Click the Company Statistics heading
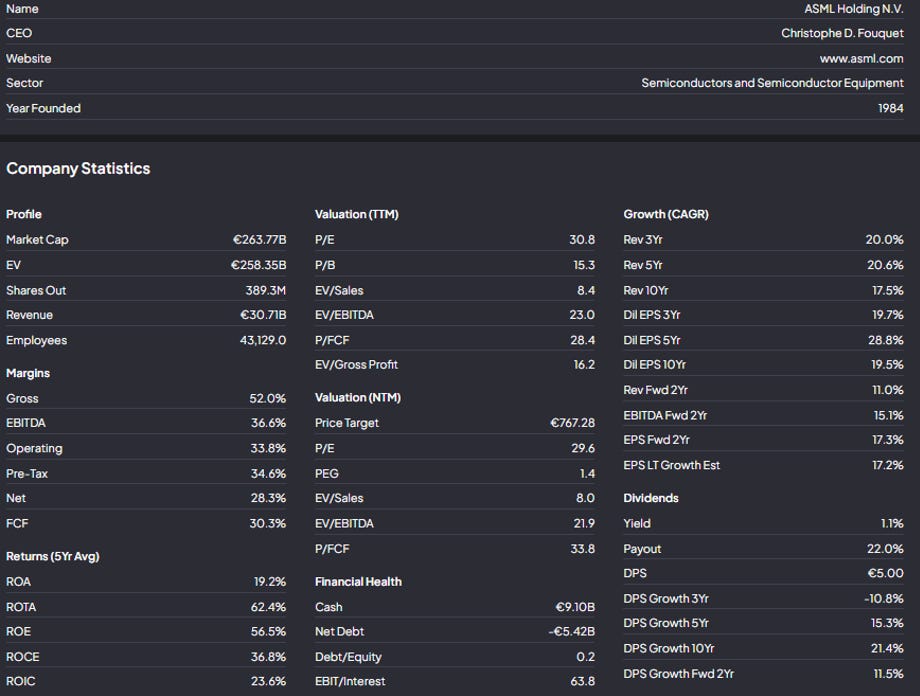This screenshot has height=696, width=920. (x=78, y=168)
